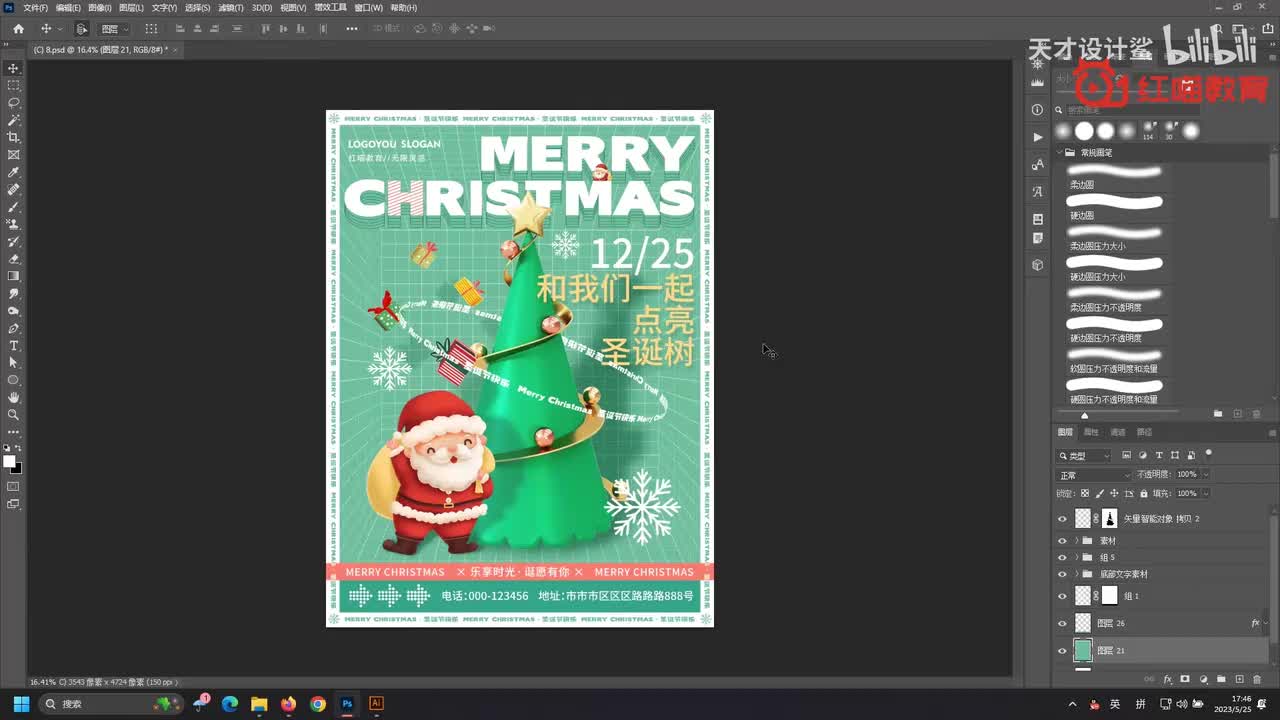Screen dimensions: 1280x720
Task: Select the Lasso tool
Action: pos(14,102)
